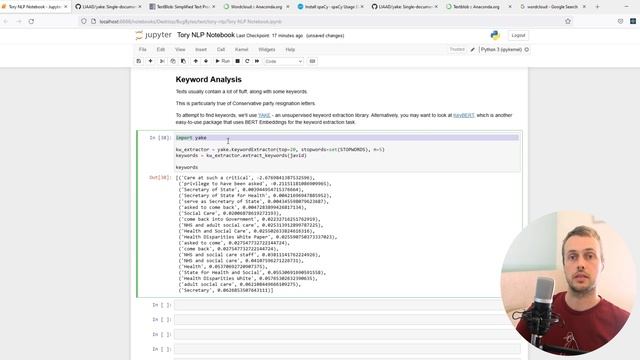Interrupt the kernel with the stop icon
The height and width of the screenshot is (360, 640).
tap(238, 61)
